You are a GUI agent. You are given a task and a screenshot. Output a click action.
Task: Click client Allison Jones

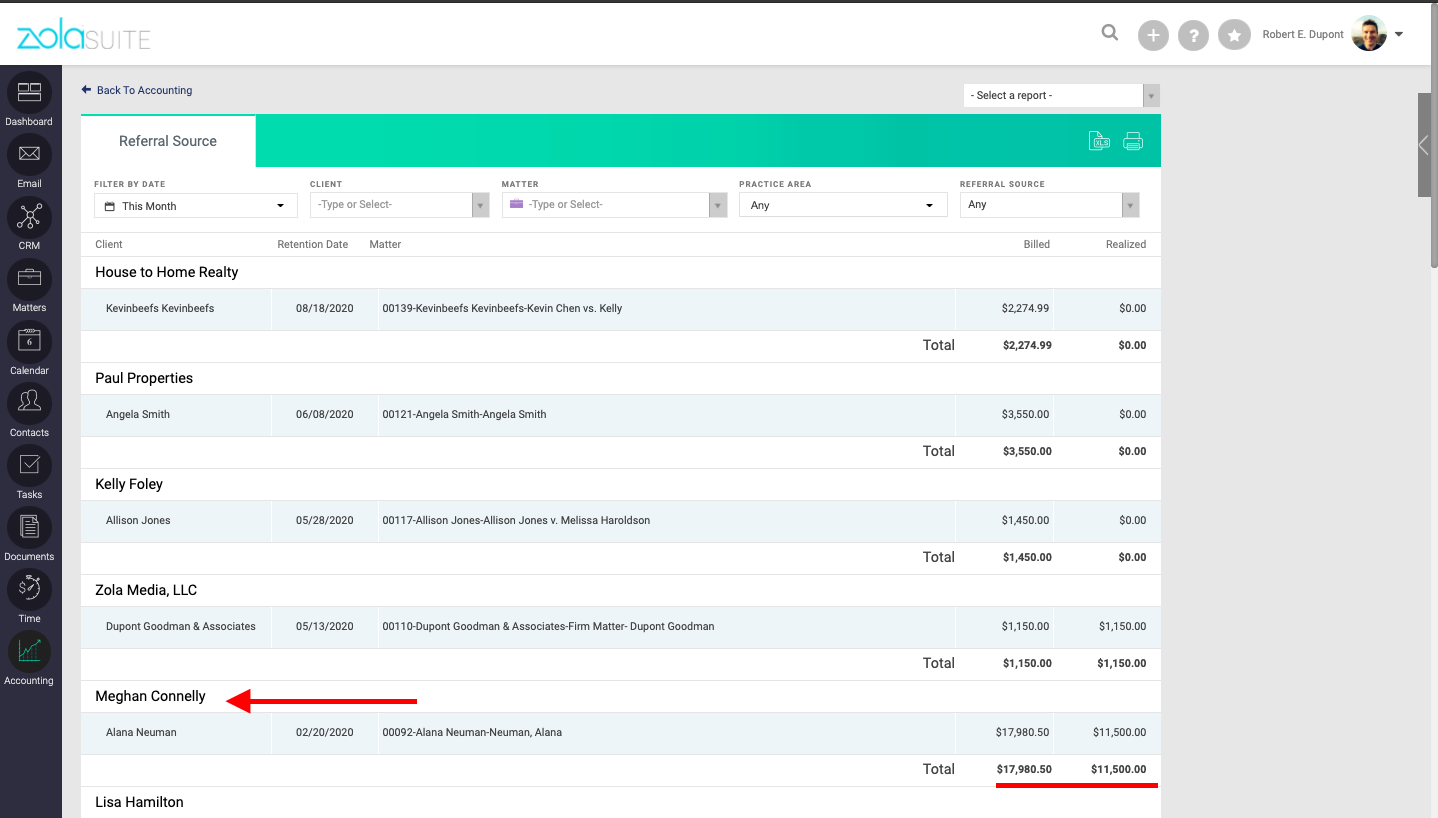(138, 520)
